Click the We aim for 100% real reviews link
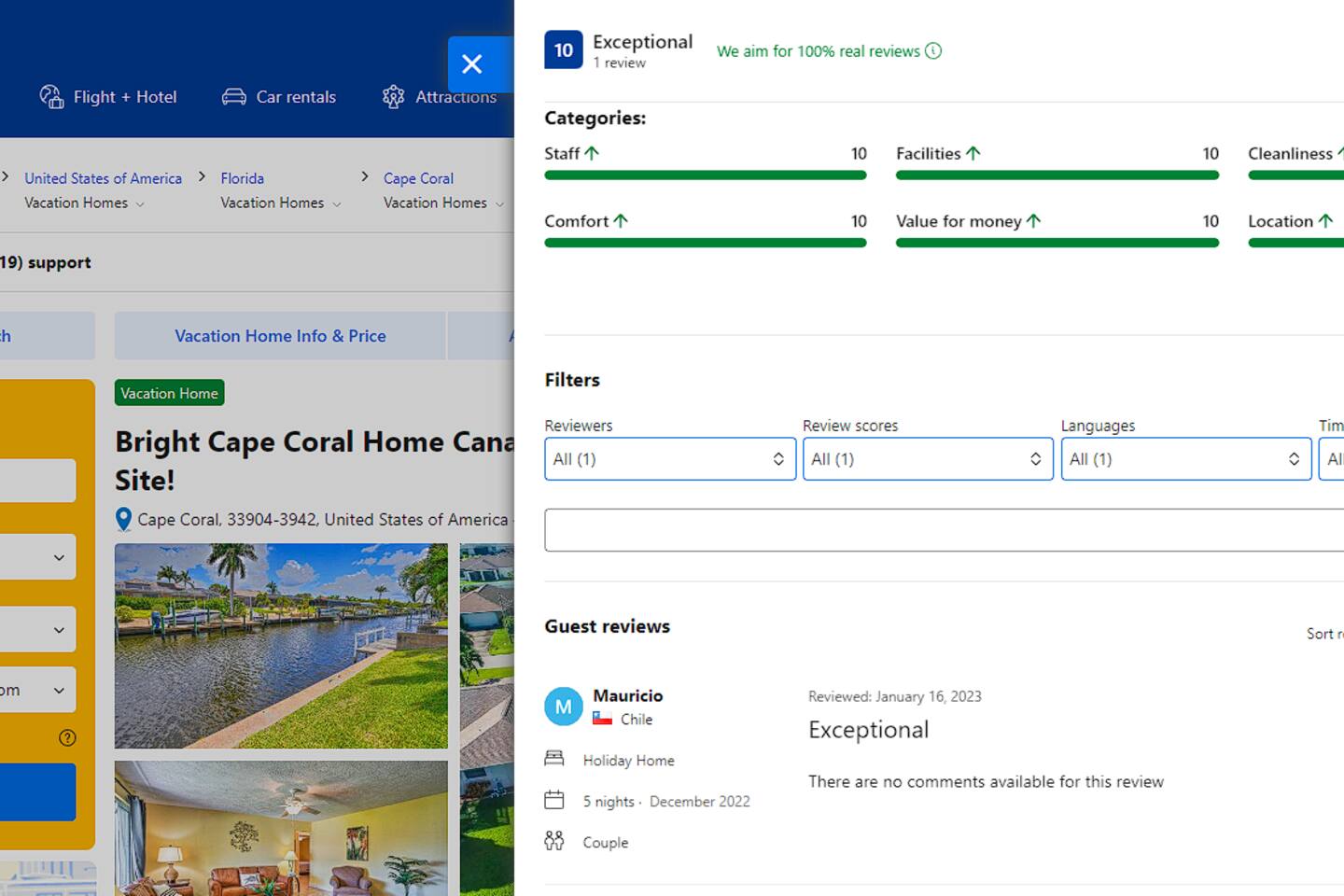1344x896 pixels. click(818, 51)
